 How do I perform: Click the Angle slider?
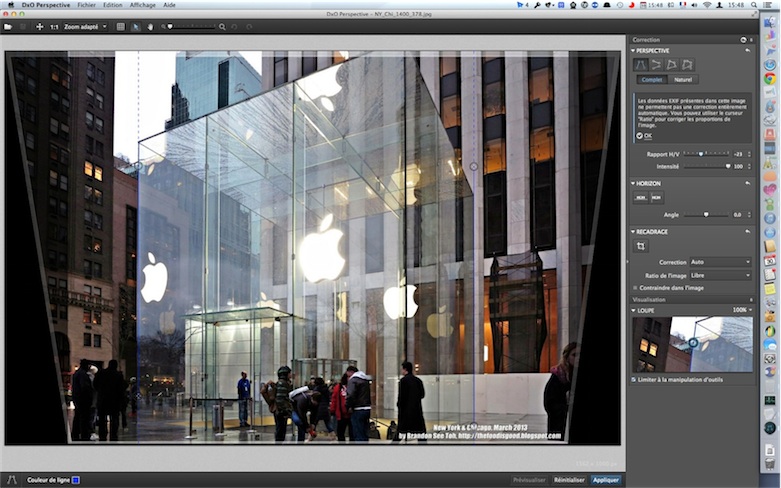click(706, 215)
